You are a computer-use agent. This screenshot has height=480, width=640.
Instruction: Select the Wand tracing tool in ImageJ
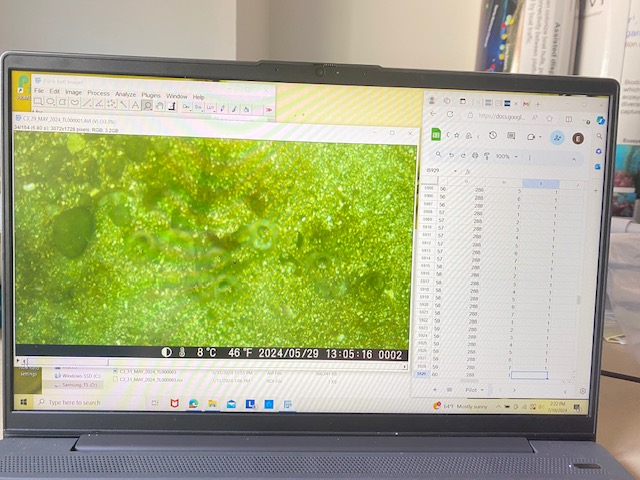tap(123, 104)
